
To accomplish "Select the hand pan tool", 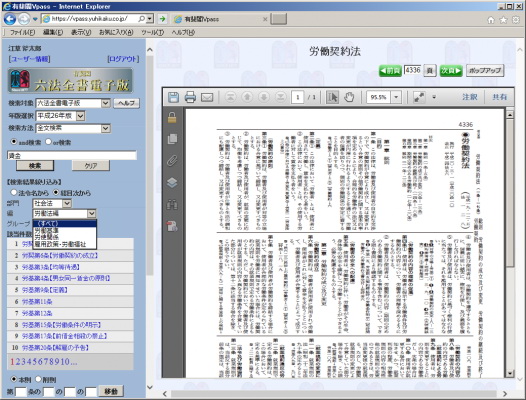I will [349, 97].
